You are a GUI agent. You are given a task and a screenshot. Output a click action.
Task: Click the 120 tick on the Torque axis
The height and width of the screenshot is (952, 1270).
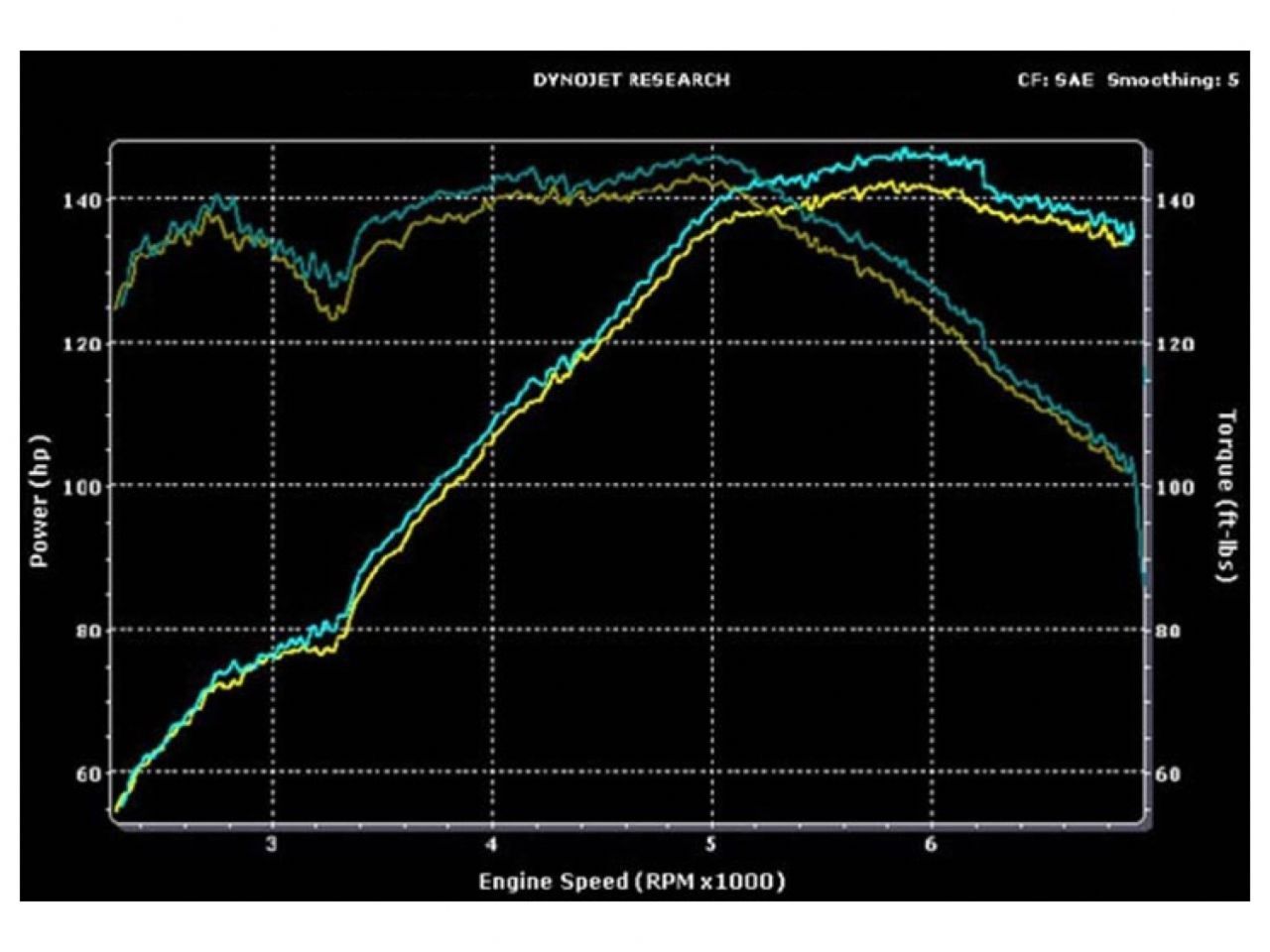[x=1176, y=344]
